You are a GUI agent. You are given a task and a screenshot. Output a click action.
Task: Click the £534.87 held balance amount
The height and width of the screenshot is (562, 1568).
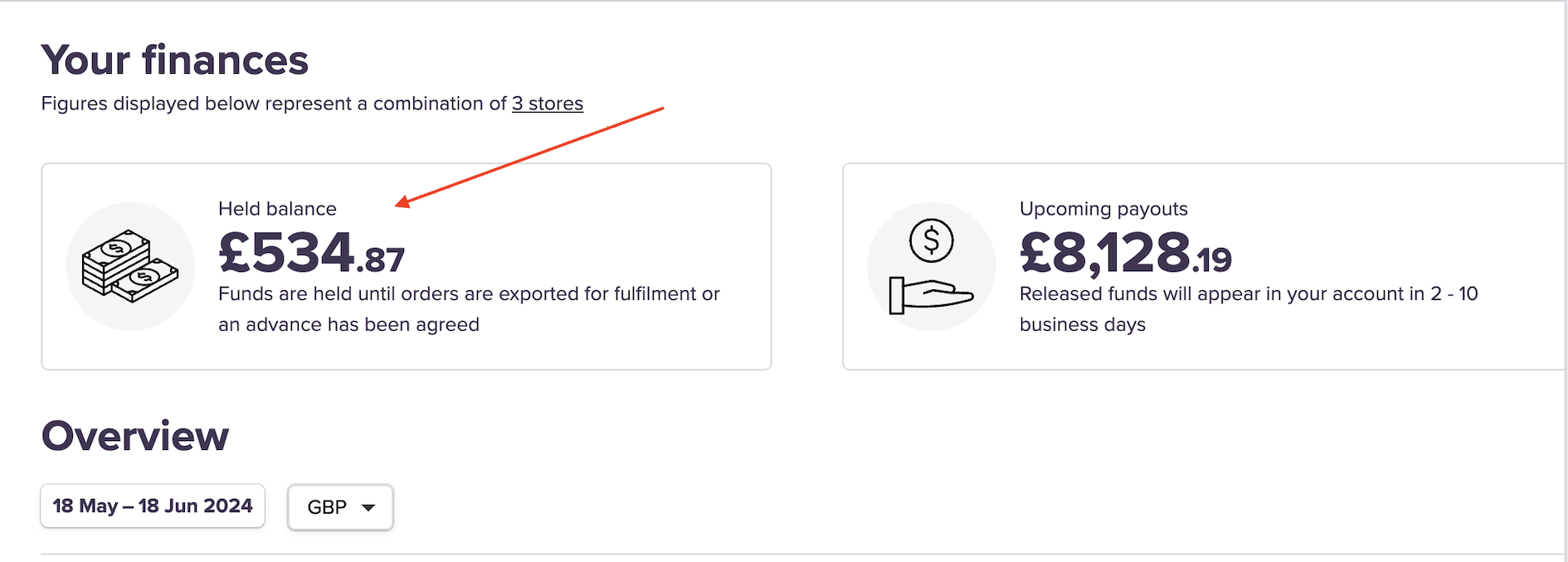tap(311, 253)
